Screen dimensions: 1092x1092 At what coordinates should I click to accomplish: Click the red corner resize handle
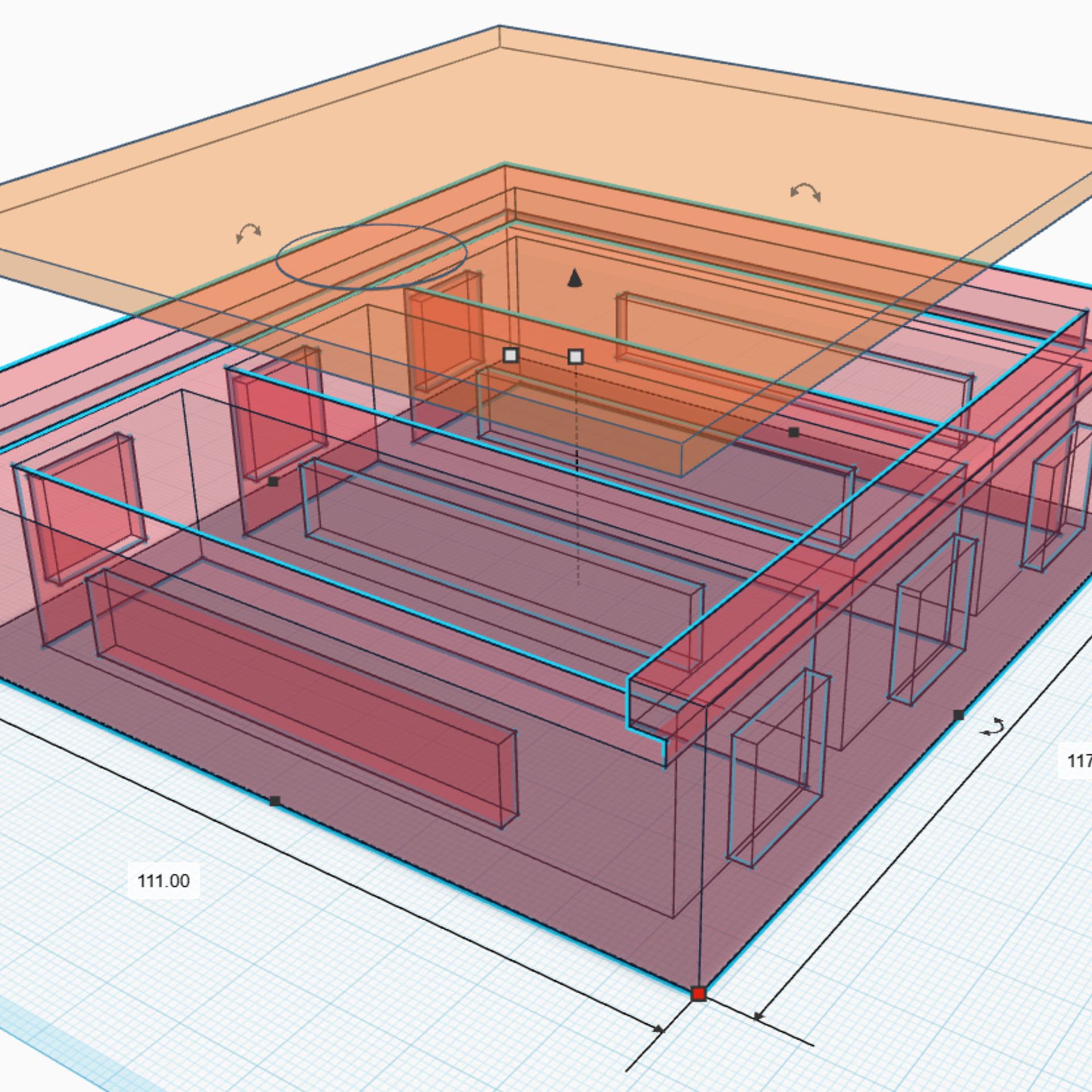click(698, 994)
